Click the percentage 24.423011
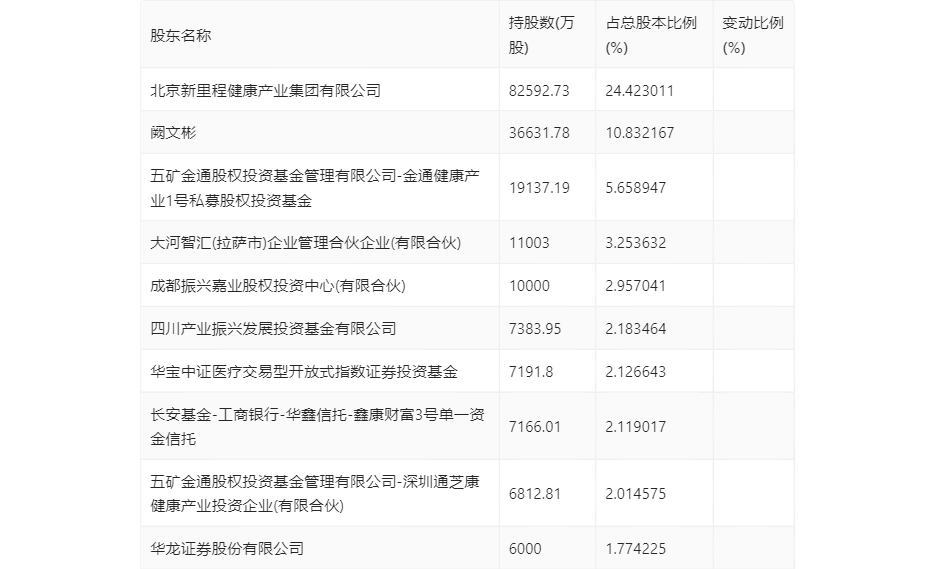Viewport: 935px width, 569px height. (x=639, y=91)
